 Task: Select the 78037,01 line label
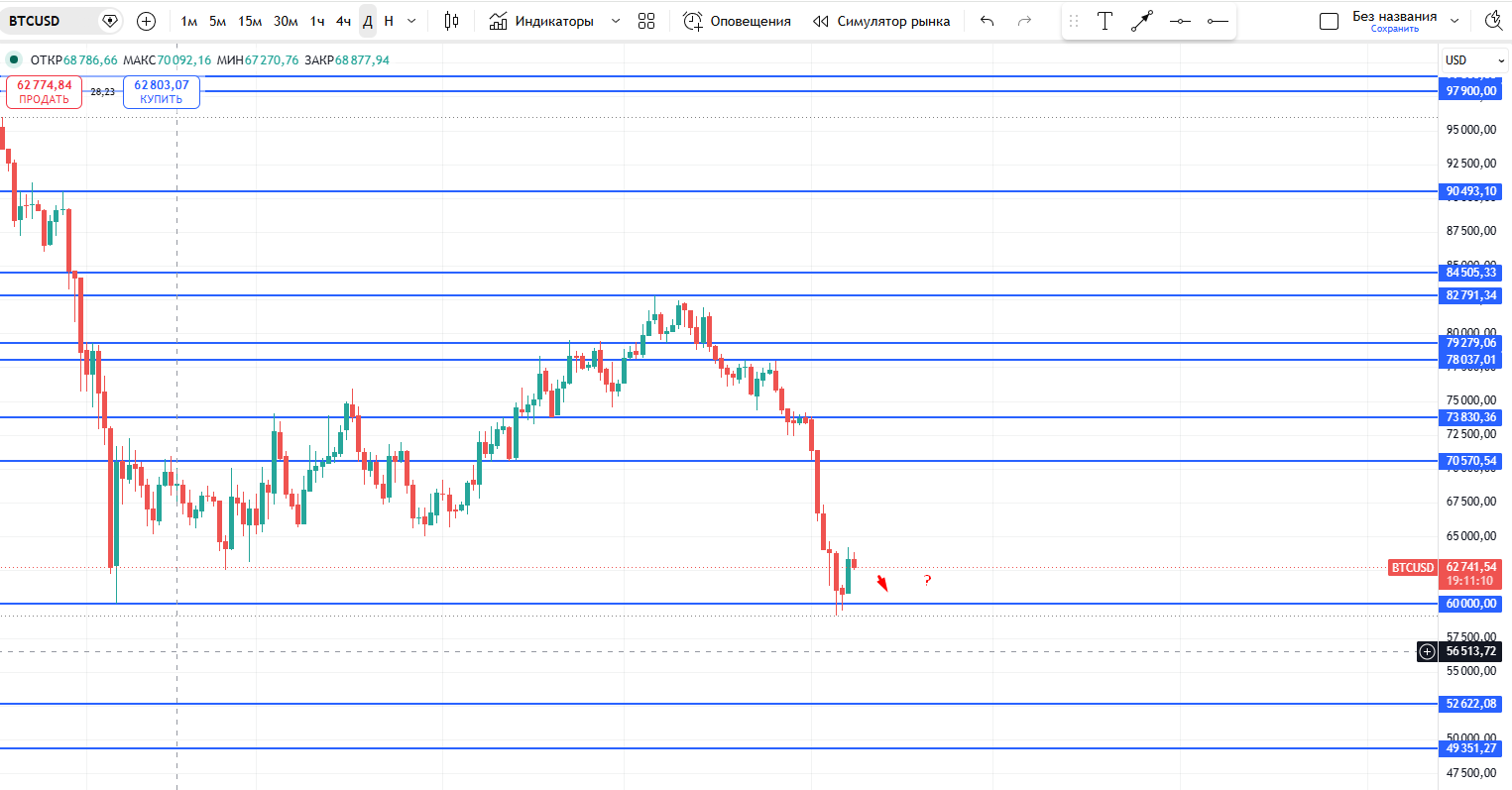click(1471, 360)
